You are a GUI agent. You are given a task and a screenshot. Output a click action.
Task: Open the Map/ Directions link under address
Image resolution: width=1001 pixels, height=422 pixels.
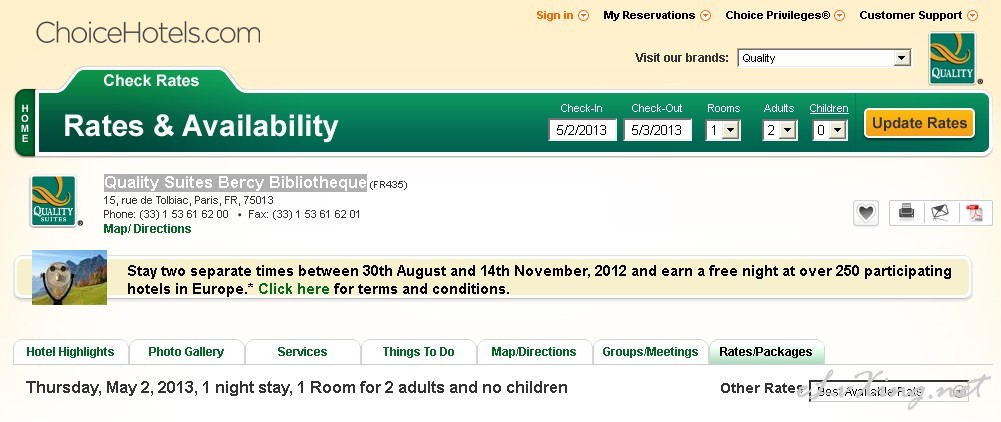click(x=147, y=229)
